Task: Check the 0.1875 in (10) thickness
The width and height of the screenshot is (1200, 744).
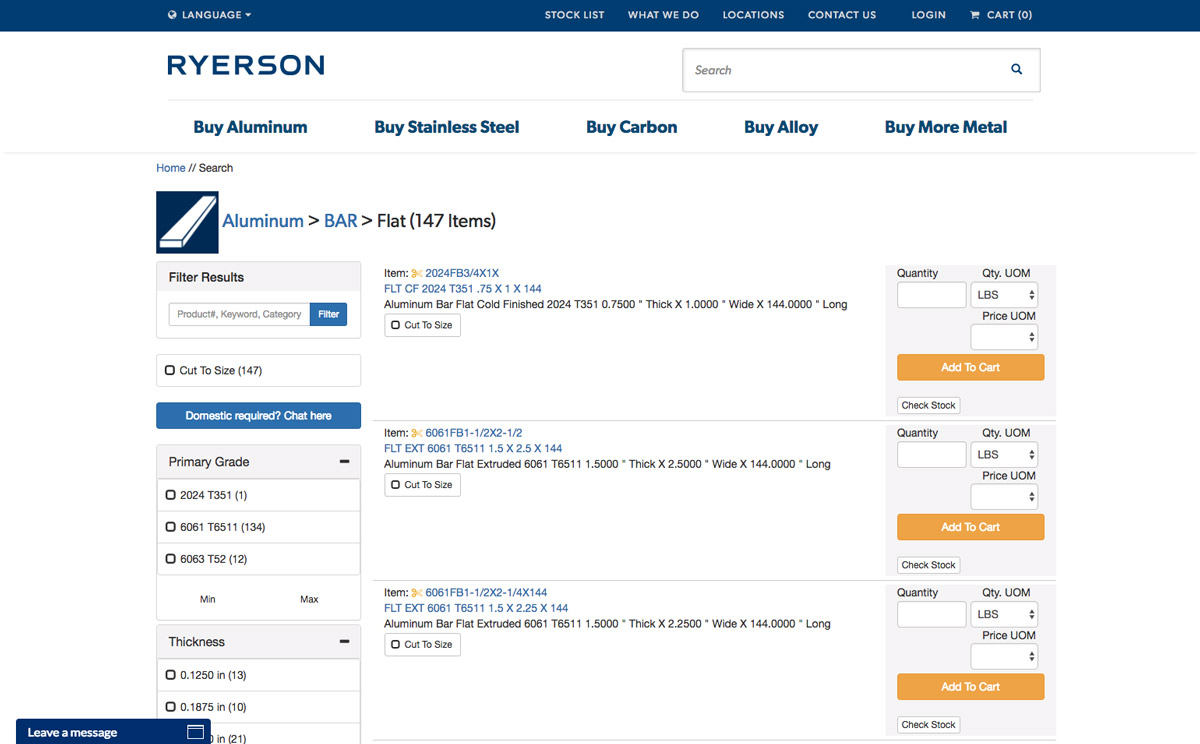Action: (x=171, y=707)
